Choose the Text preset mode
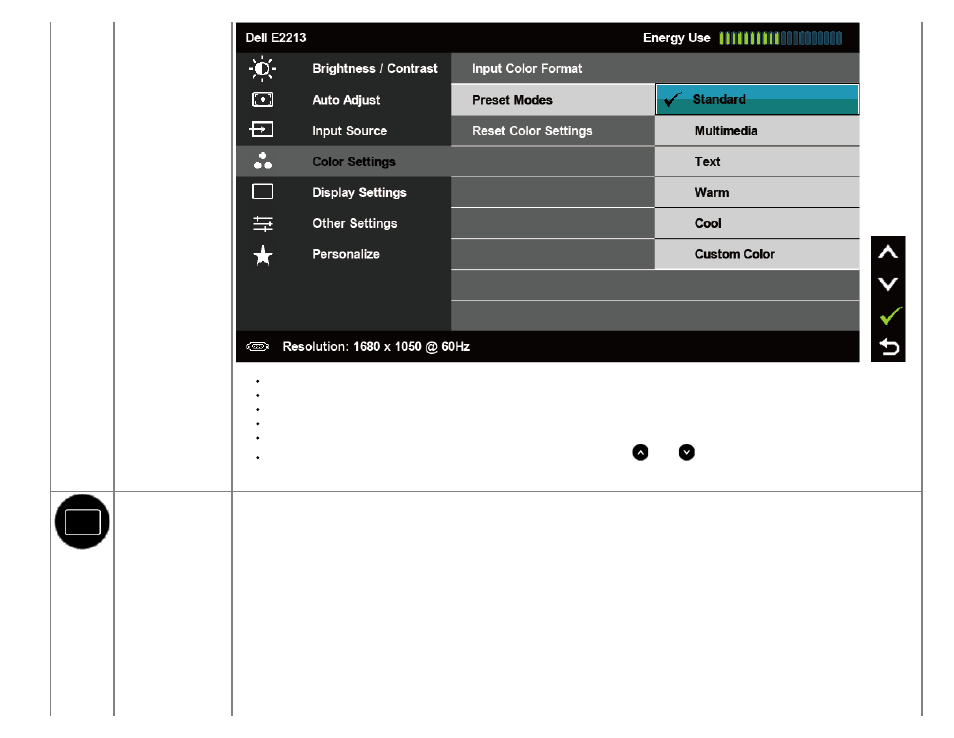 click(757, 162)
